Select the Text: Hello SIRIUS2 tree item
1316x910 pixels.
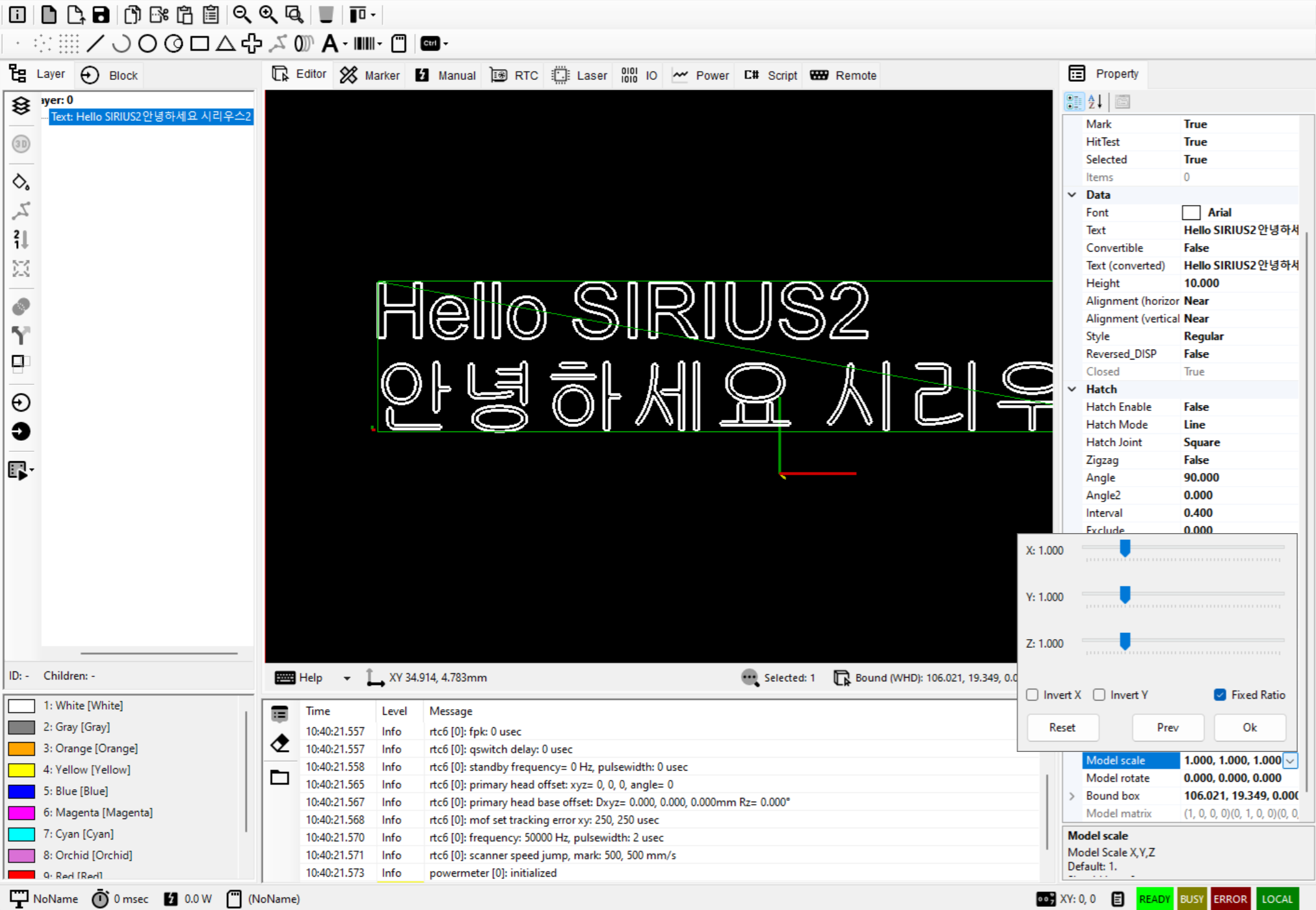(x=151, y=117)
